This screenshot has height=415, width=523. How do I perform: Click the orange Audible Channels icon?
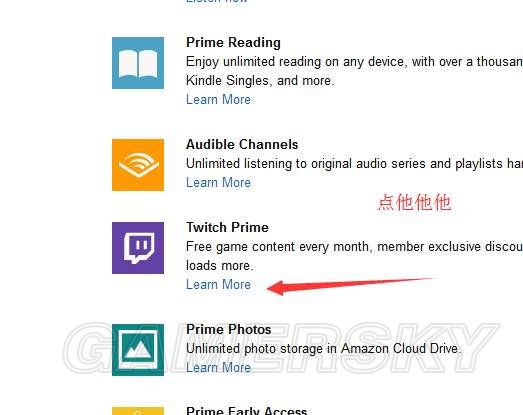[x=138, y=165]
